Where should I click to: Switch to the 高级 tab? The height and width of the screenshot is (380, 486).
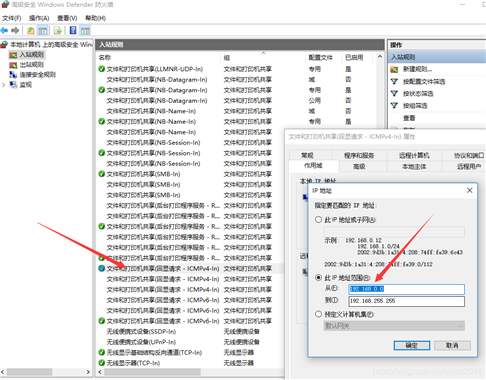[359, 166]
